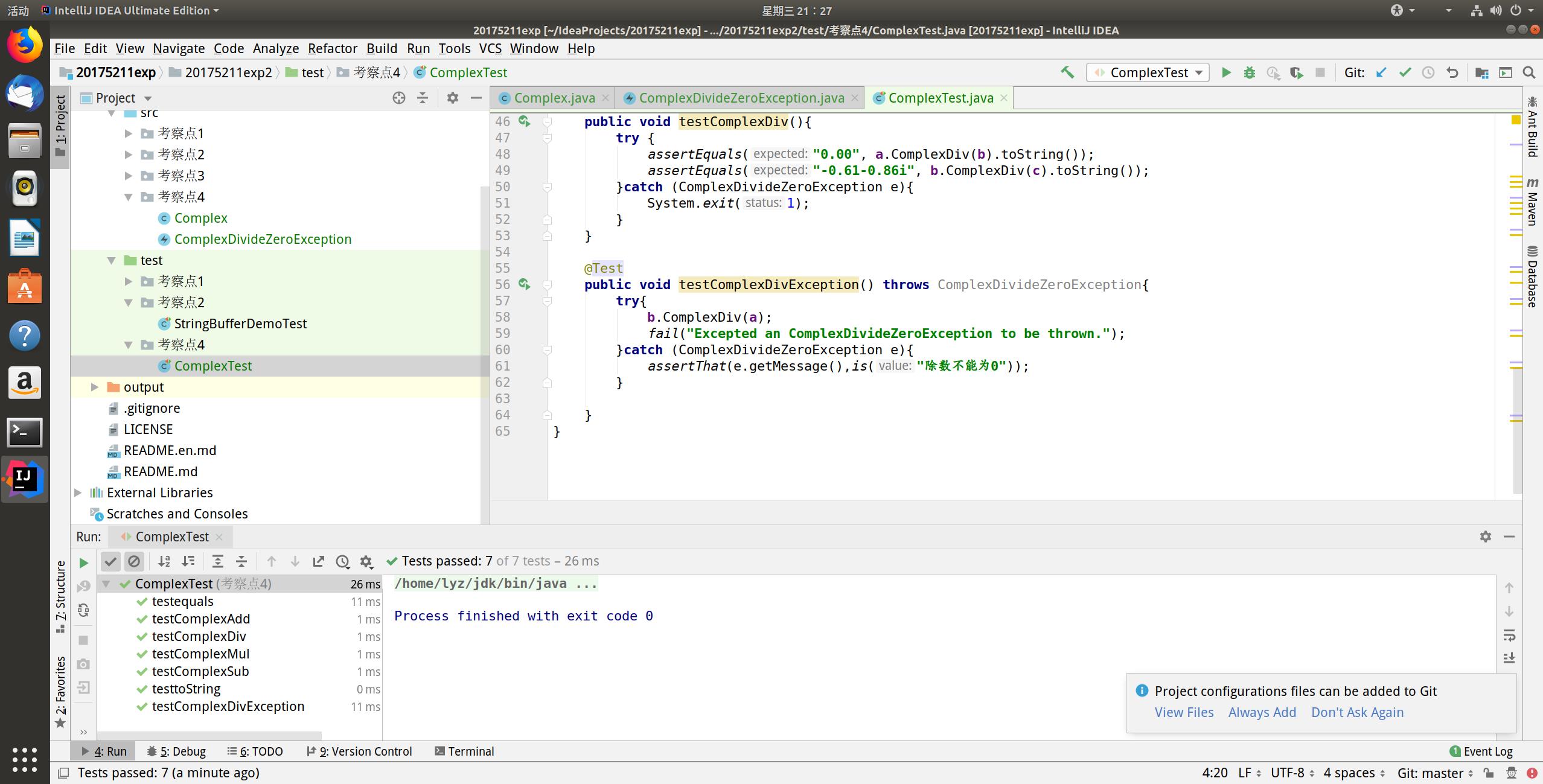Click the Git update project arrow icon
The height and width of the screenshot is (784, 1543).
(x=1381, y=72)
